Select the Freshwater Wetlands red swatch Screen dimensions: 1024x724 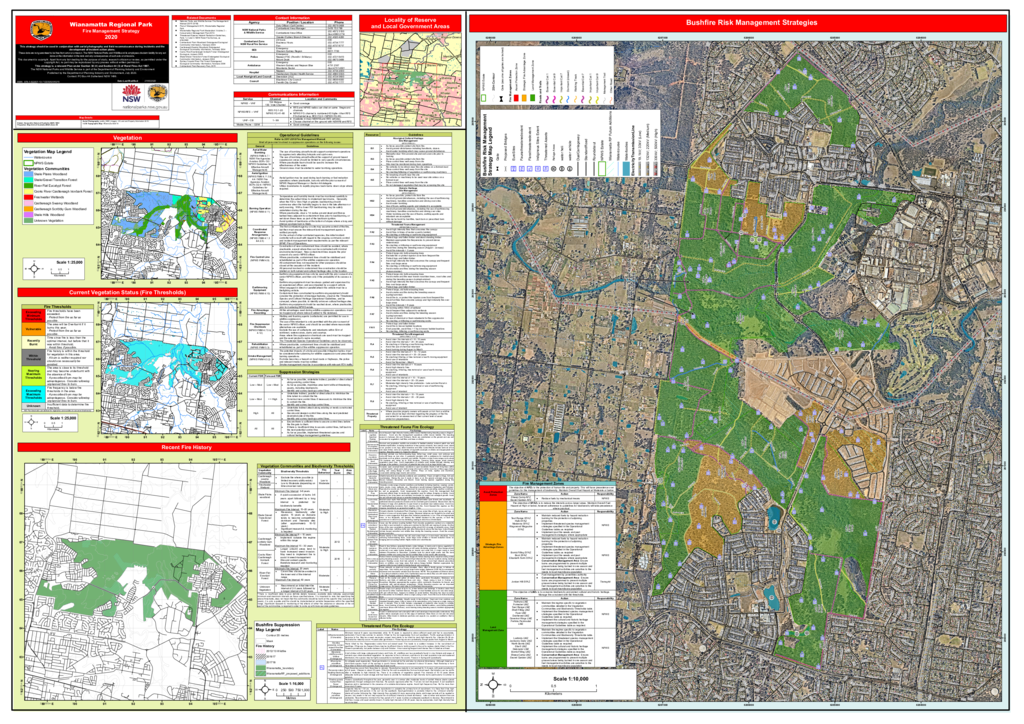click(29, 197)
